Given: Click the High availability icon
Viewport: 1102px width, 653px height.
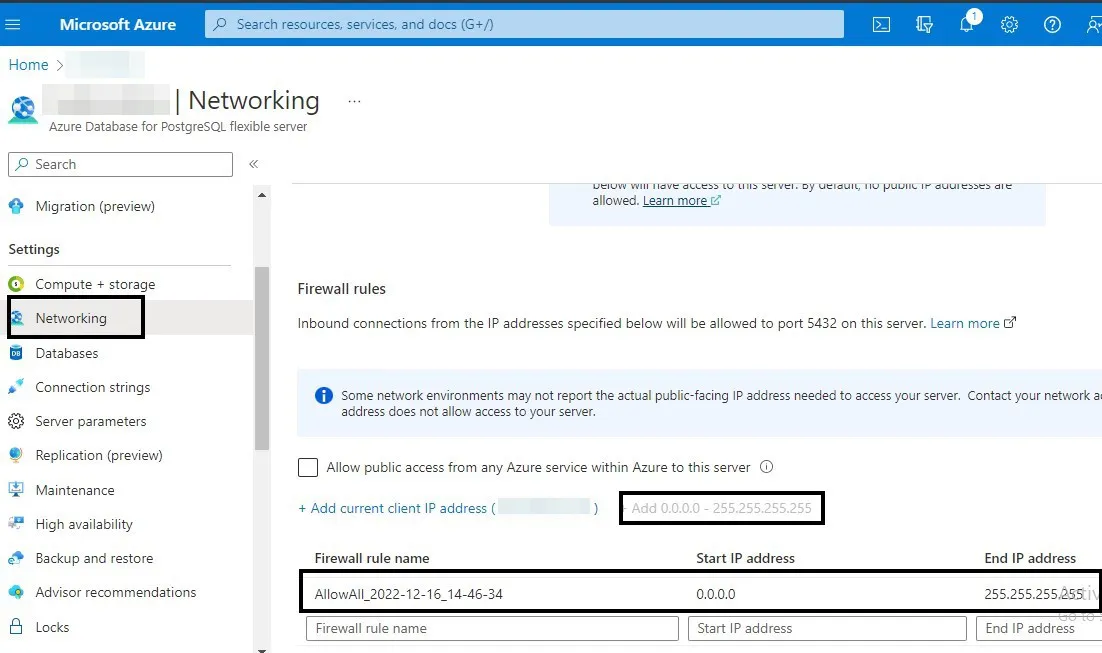Looking at the screenshot, I should click(16, 524).
